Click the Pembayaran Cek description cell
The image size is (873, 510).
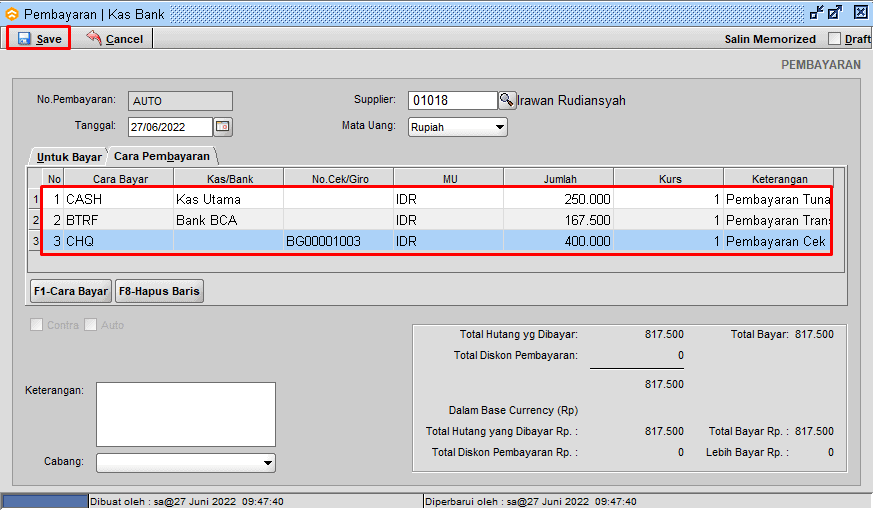click(778, 241)
